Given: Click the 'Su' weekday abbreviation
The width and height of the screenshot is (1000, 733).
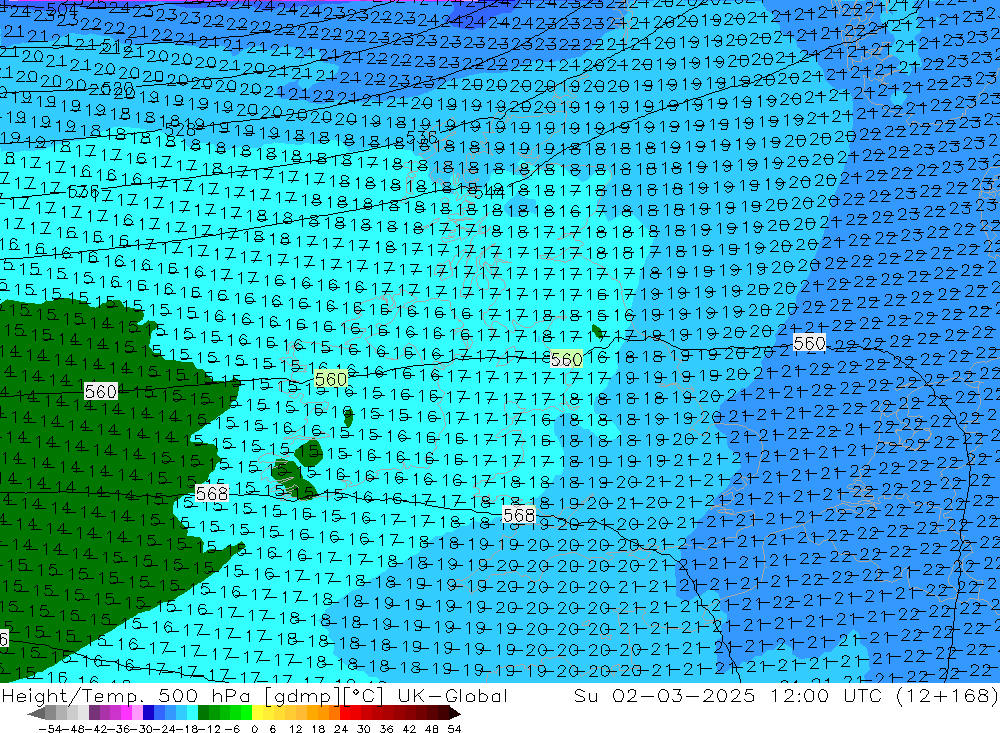Looking at the screenshot, I should click(586, 695).
